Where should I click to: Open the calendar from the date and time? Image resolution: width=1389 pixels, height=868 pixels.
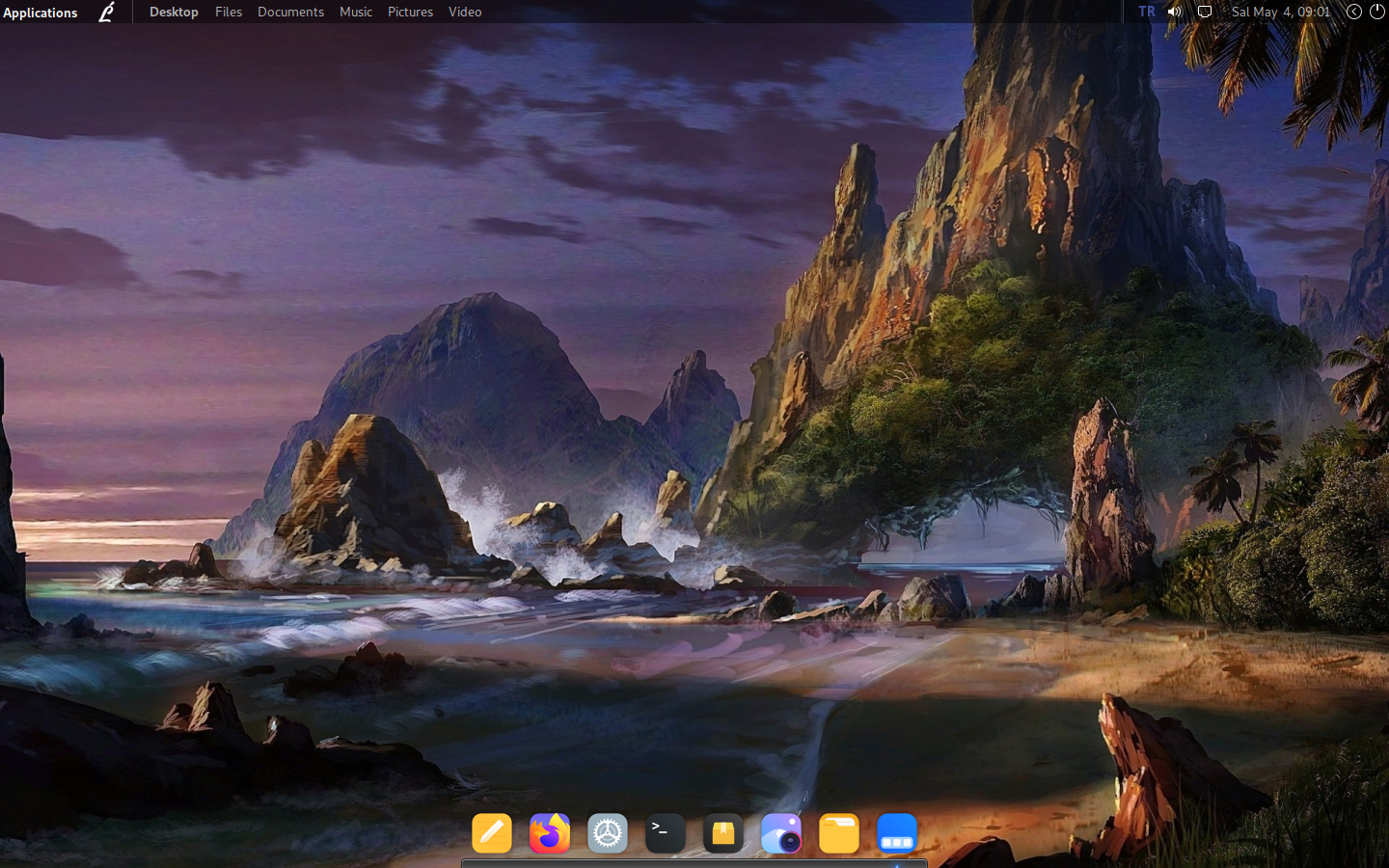pos(1281,12)
